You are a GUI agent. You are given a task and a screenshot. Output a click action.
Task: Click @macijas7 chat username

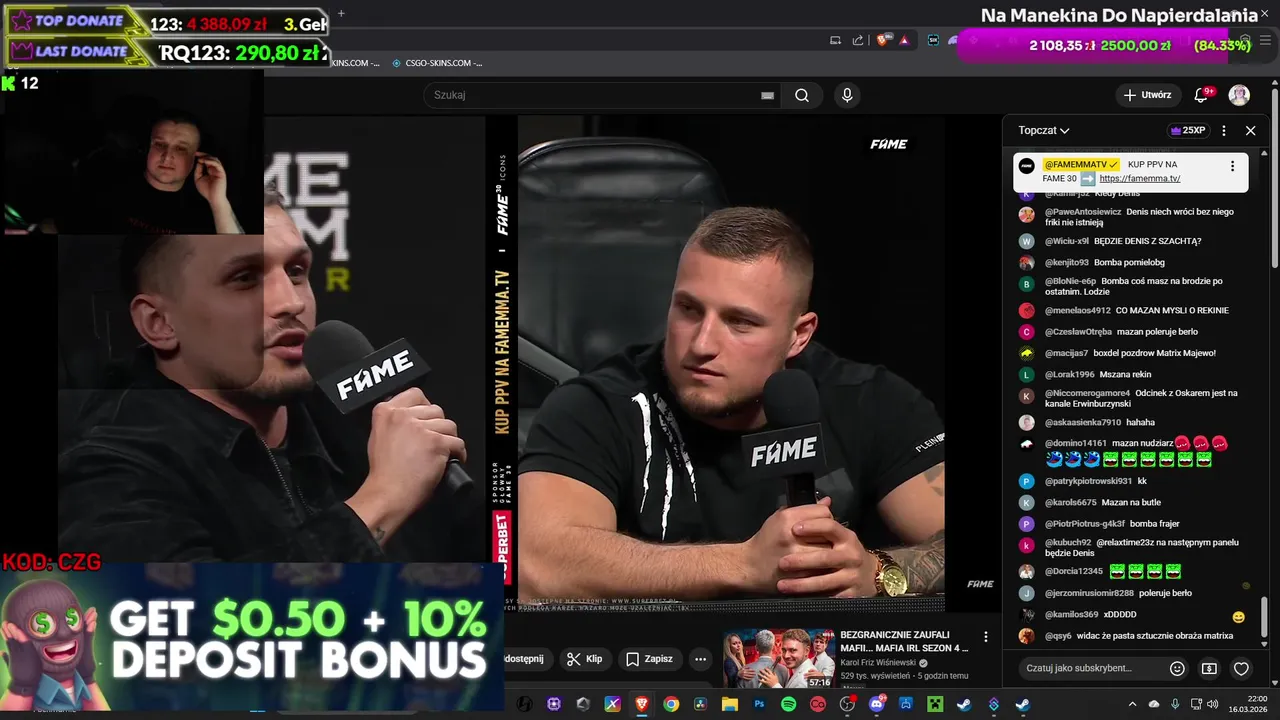click(1066, 353)
